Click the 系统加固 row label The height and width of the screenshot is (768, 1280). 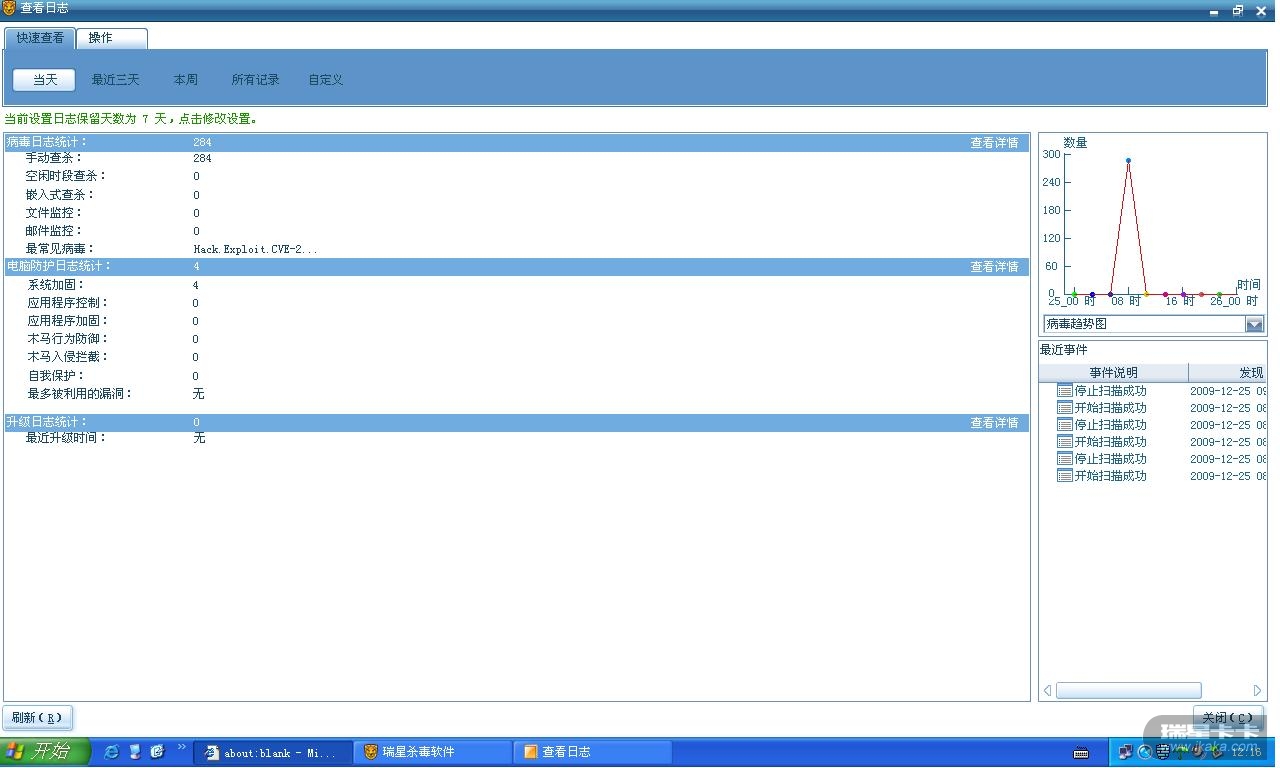(x=56, y=286)
